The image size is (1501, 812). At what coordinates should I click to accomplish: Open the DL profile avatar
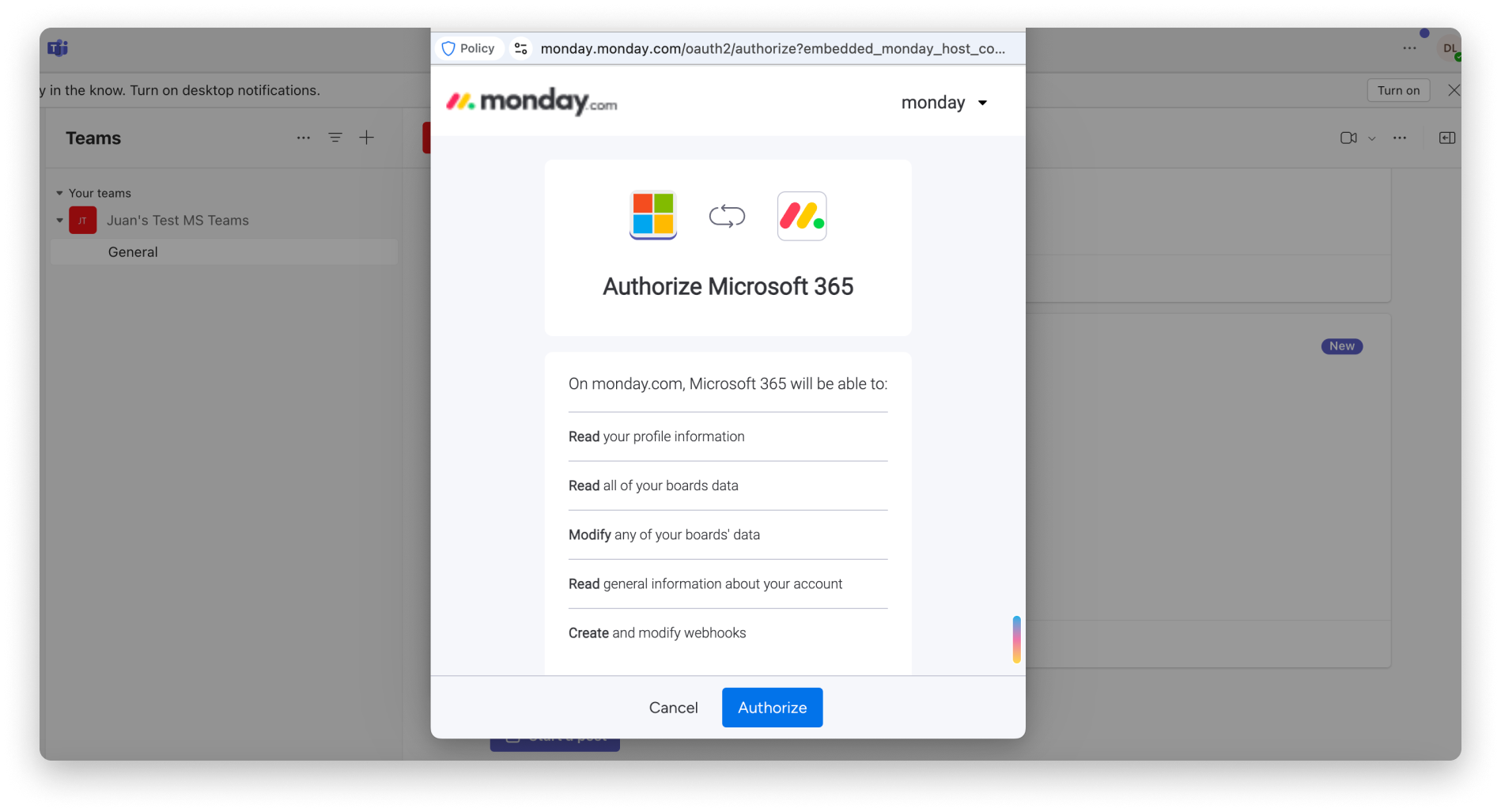[x=1449, y=48]
